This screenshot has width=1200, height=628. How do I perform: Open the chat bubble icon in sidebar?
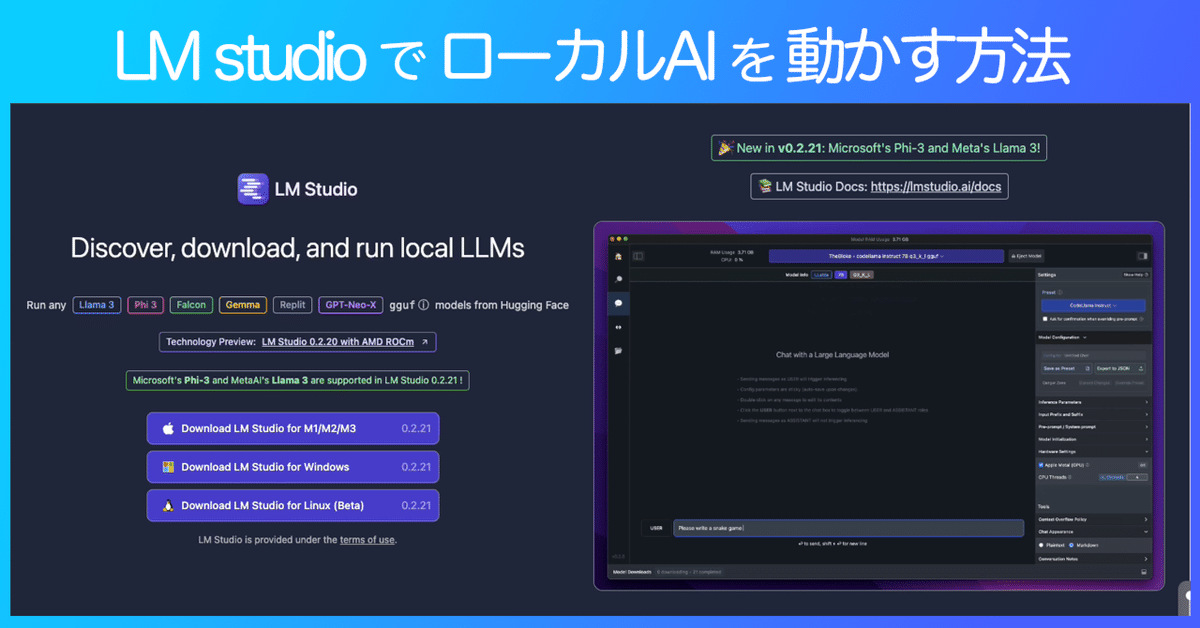pyautogui.click(x=617, y=302)
